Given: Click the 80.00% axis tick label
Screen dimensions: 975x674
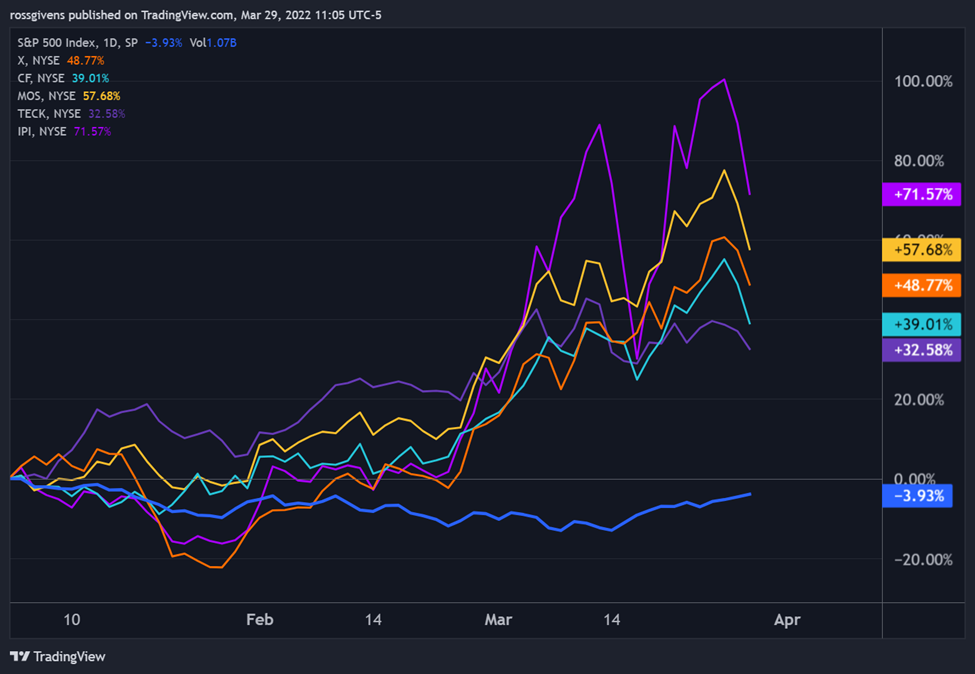Looking at the screenshot, I should coord(919,161).
